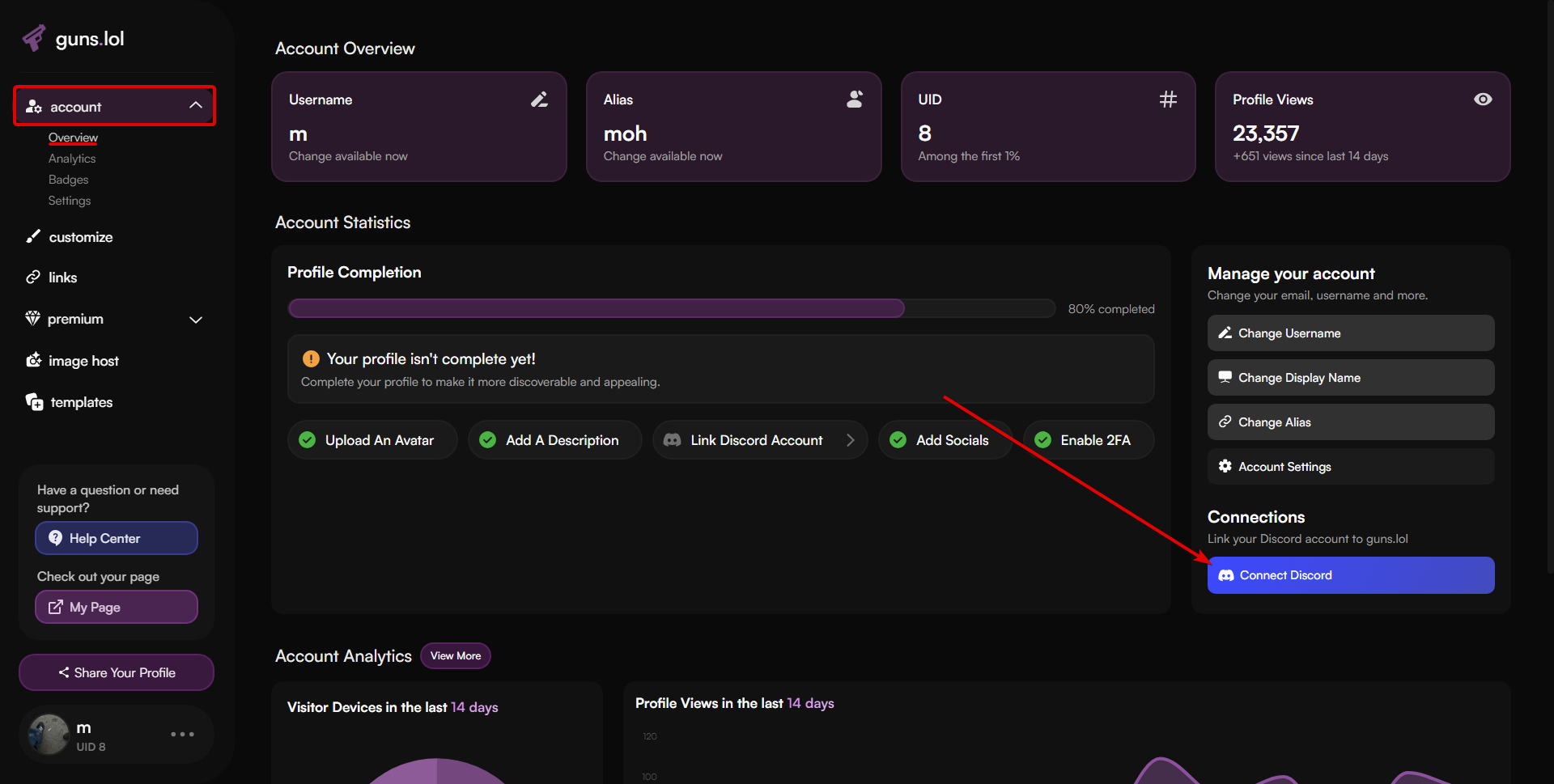Click the Change Username button
1554x784 pixels.
[x=1351, y=333]
